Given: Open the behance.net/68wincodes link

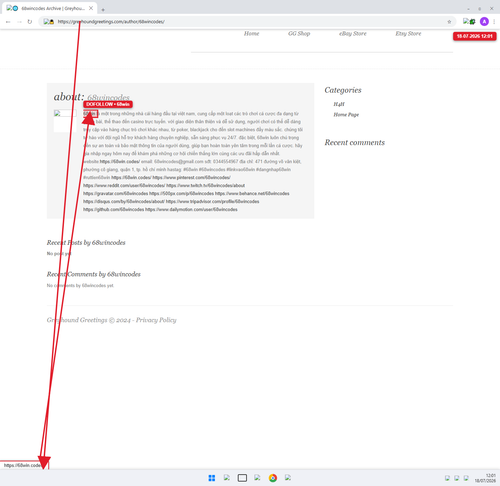Looking at the screenshot, I should (x=252, y=194).
